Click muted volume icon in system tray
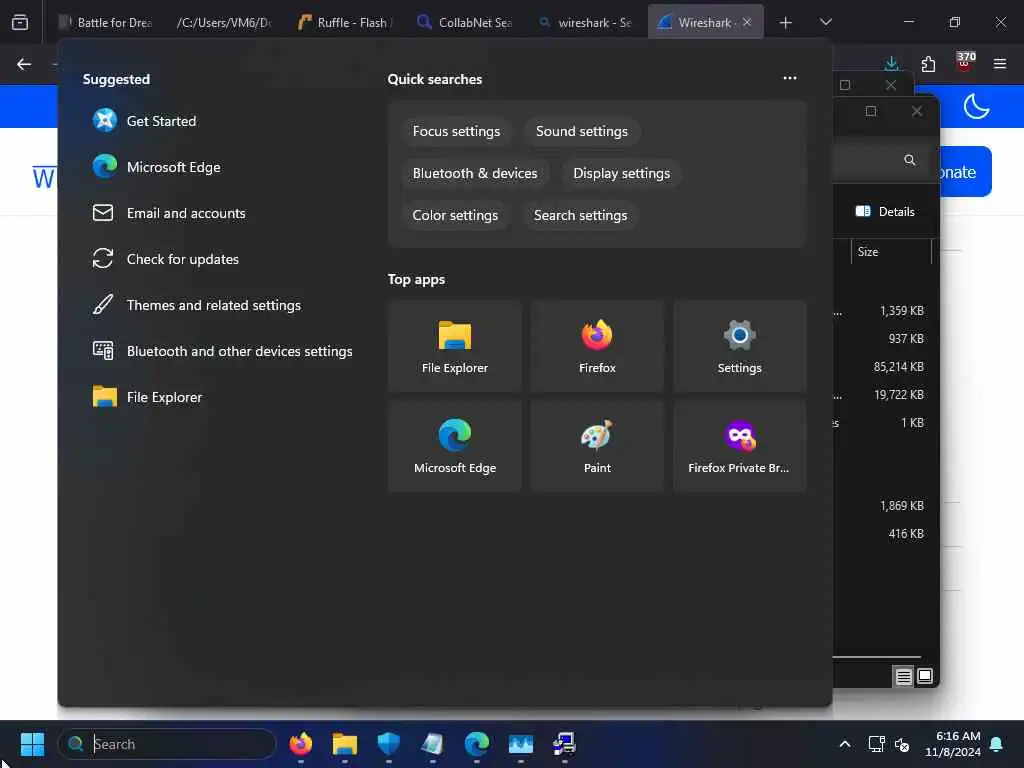Viewport: 1024px width, 768px height. 902,744
